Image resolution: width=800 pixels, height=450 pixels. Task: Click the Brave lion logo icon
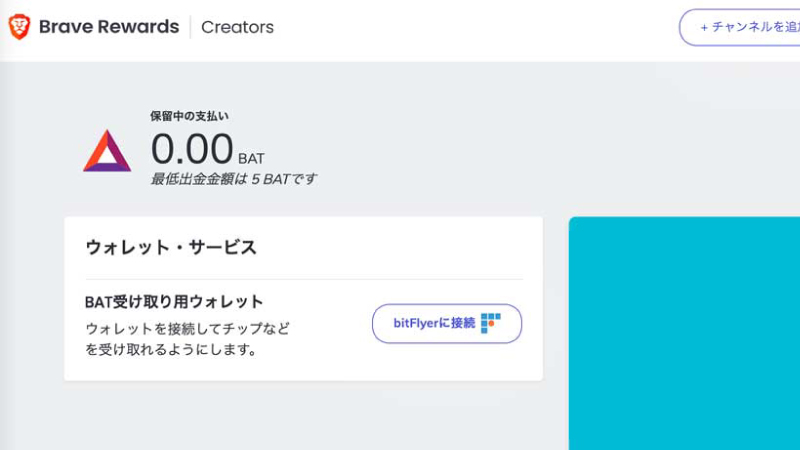coord(19,27)
